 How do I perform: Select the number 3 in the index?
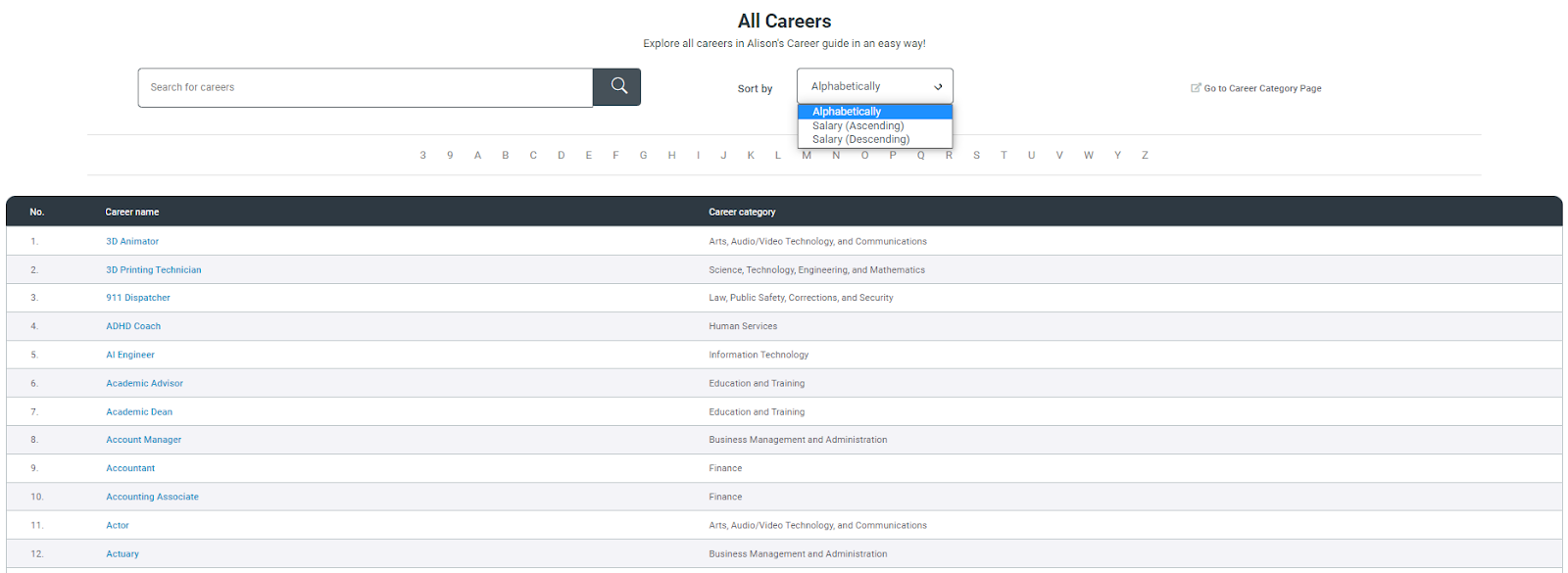coord(423,155)
